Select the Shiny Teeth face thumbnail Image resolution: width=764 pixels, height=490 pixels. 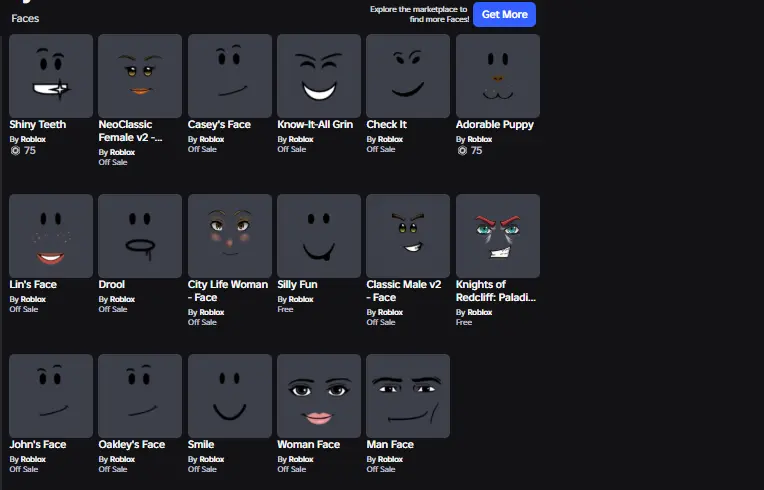[x=51, y=76]
